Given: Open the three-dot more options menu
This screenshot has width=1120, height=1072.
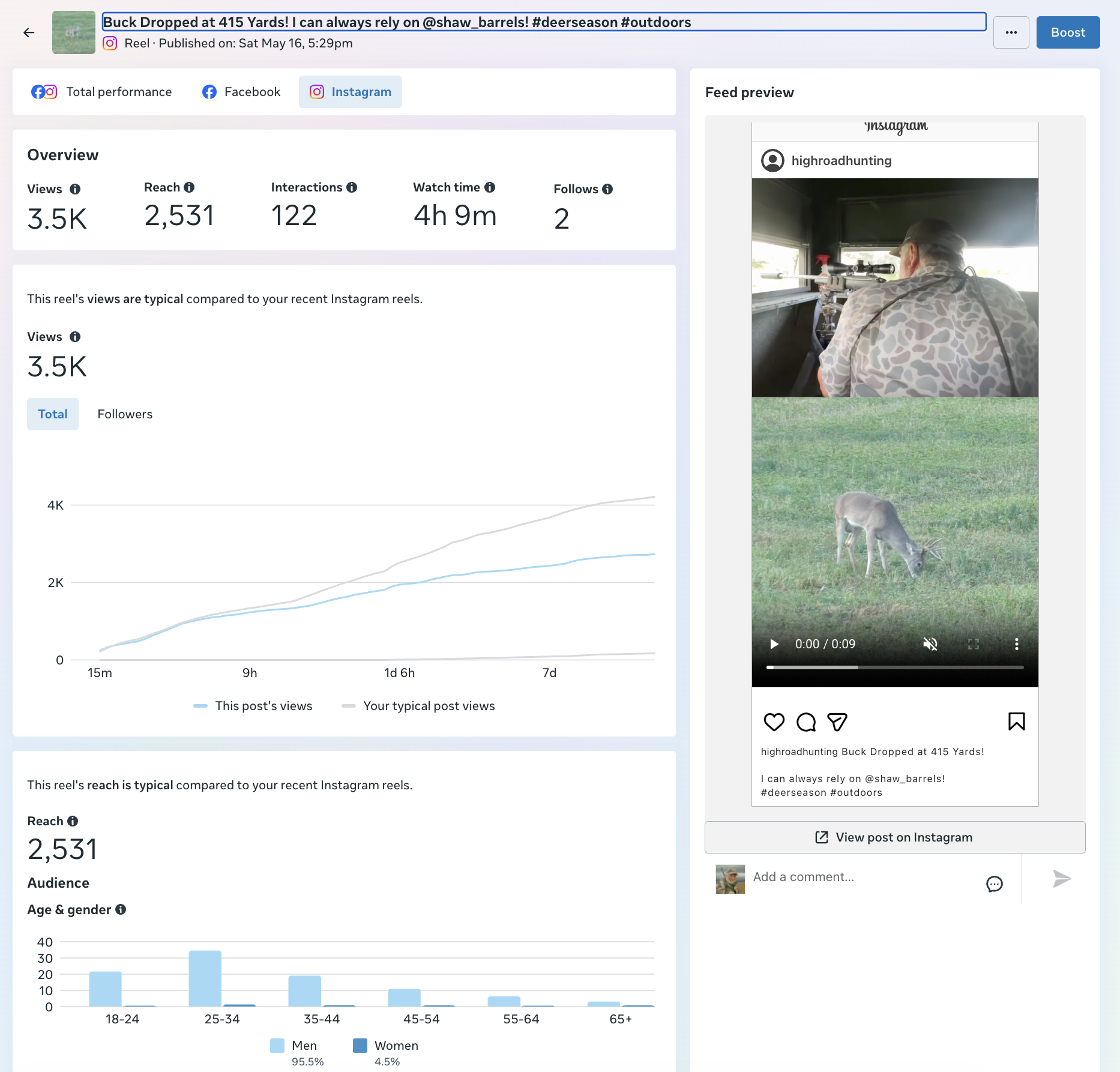Looking at the screenshot, I should 1011,32.
